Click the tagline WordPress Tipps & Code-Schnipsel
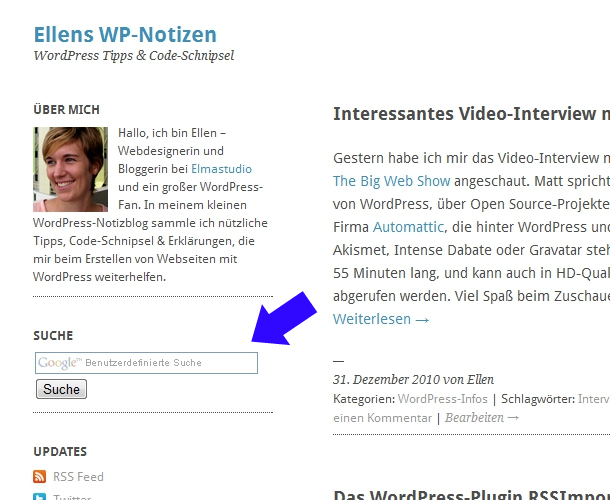Viewport: 610px width, 500px height. click(134, 56)
